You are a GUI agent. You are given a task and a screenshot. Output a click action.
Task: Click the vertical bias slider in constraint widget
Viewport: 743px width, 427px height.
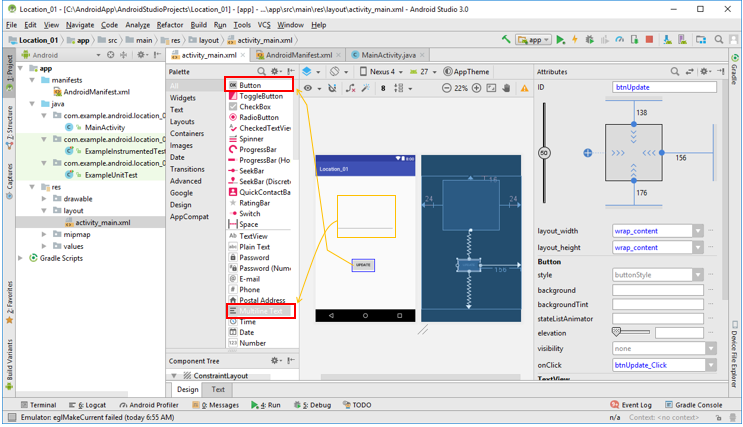[544, 153]
